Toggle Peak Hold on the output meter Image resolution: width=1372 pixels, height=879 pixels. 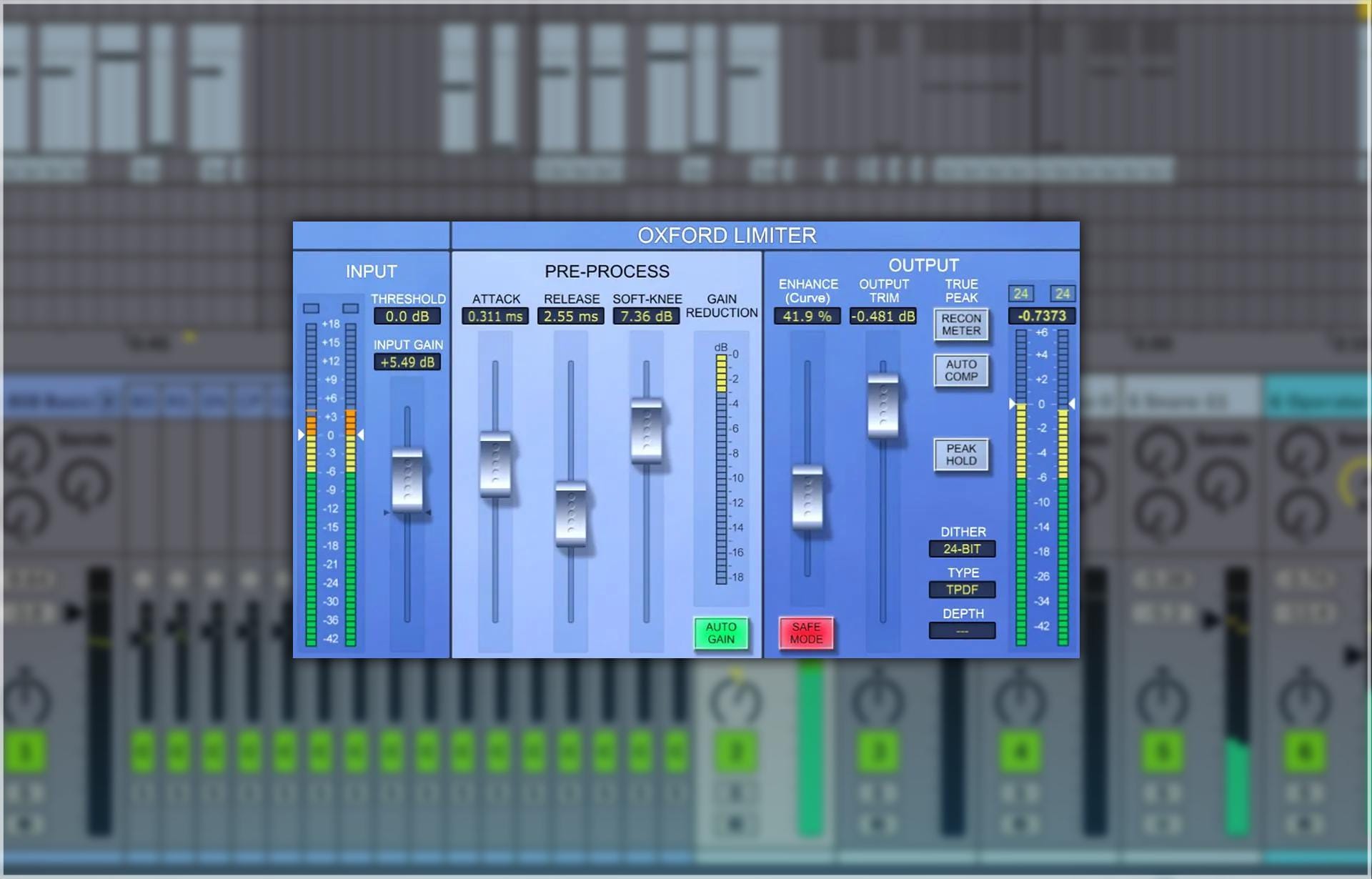(961, 455)
